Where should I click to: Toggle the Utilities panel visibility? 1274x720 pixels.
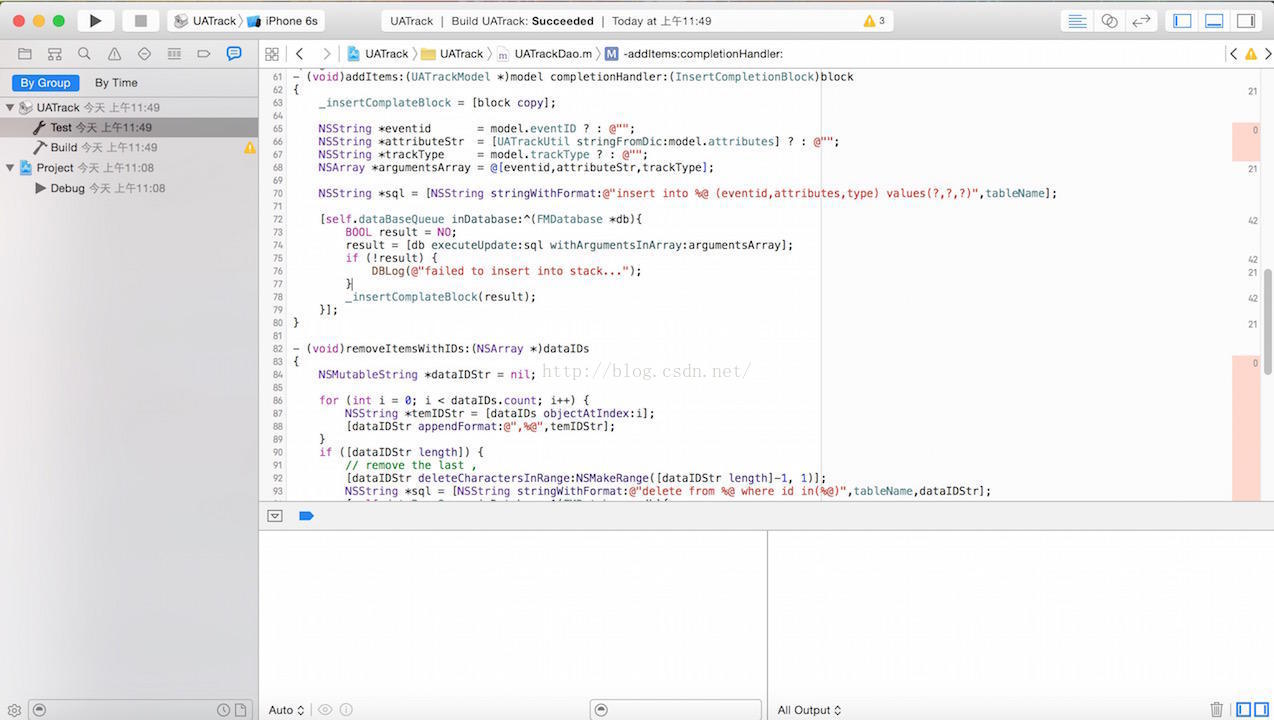point(1246,21)
